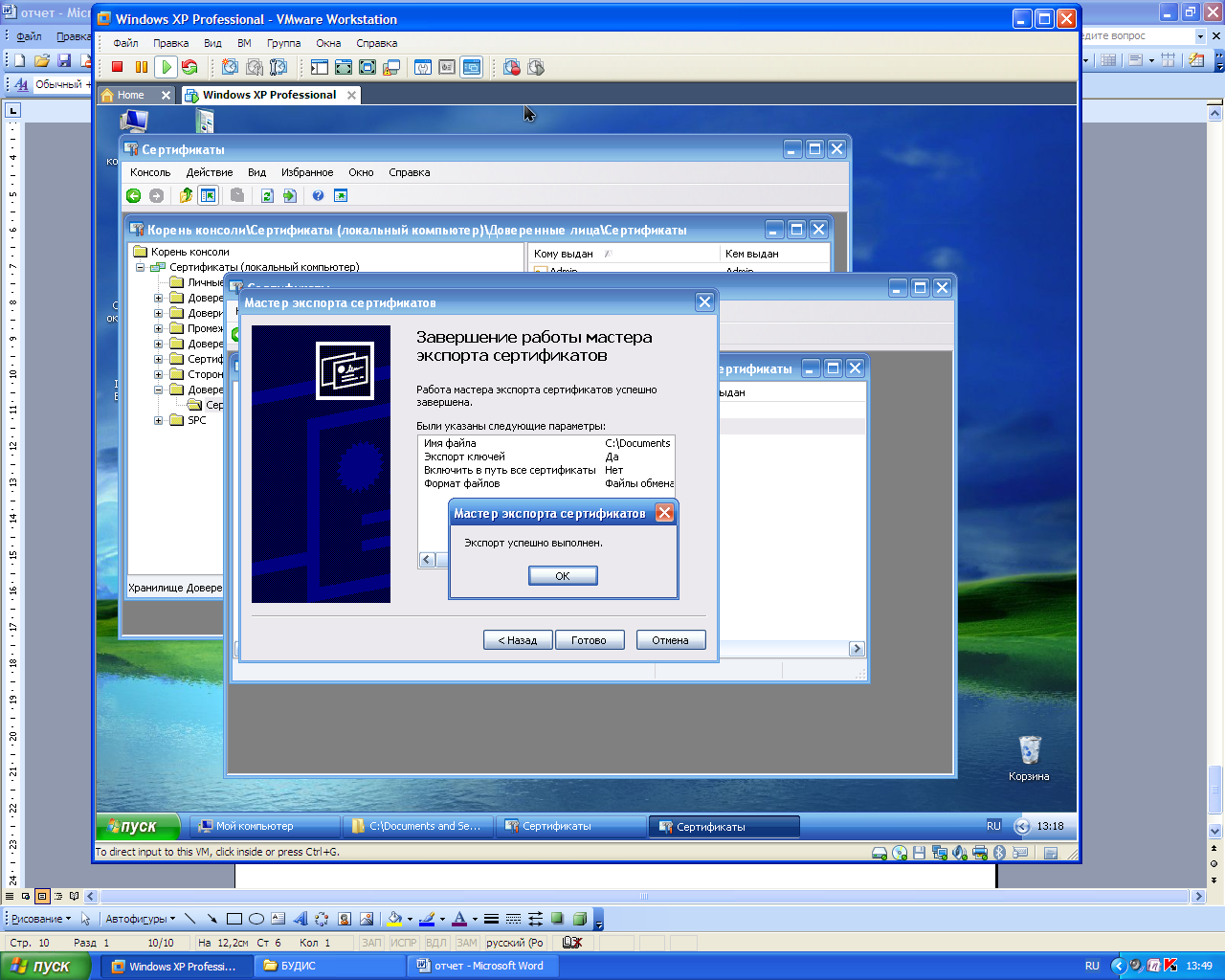This screenshot has width=1225, height=980.
Task: Click the green Back arrow in Сертификаты console
Action: tap(134, 195)
